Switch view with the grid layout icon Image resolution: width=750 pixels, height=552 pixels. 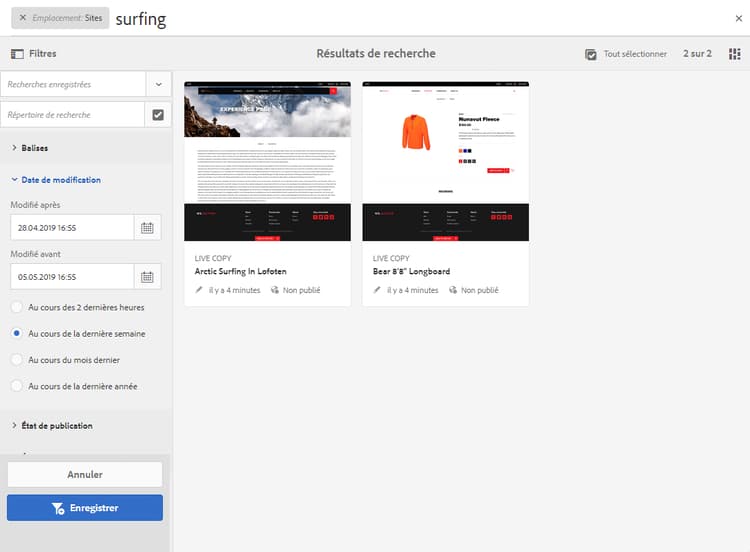click(x=735, y=54)
